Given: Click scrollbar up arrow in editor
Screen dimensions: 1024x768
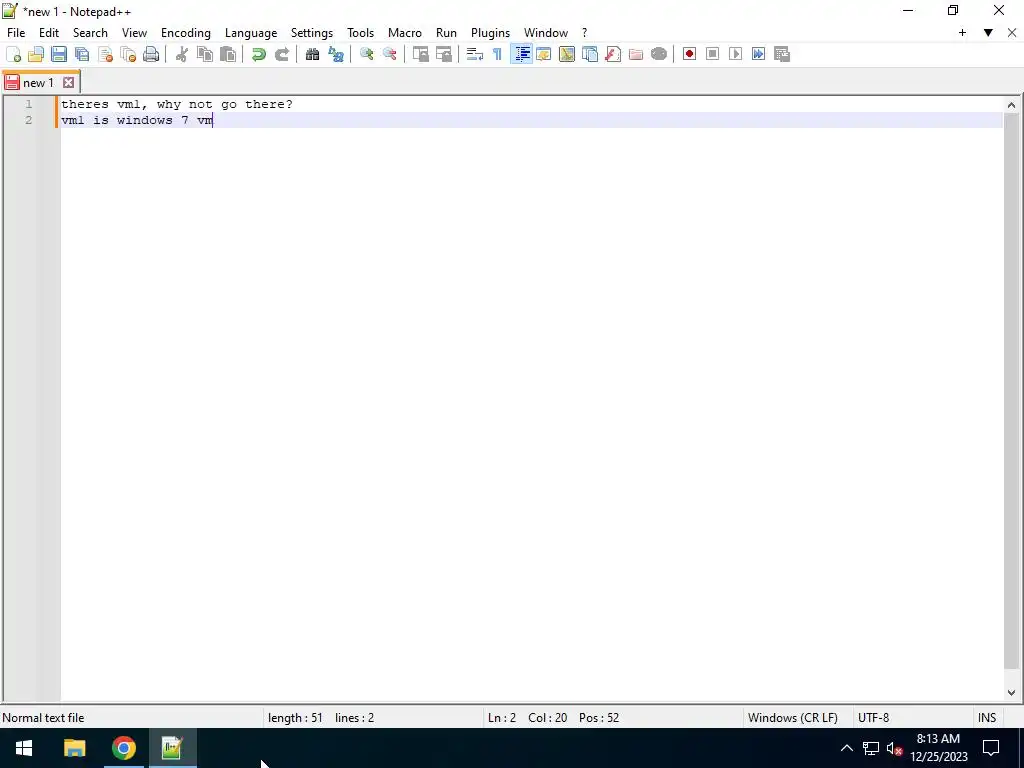Looking at the screenshot, I should (x=1011, y=105).
